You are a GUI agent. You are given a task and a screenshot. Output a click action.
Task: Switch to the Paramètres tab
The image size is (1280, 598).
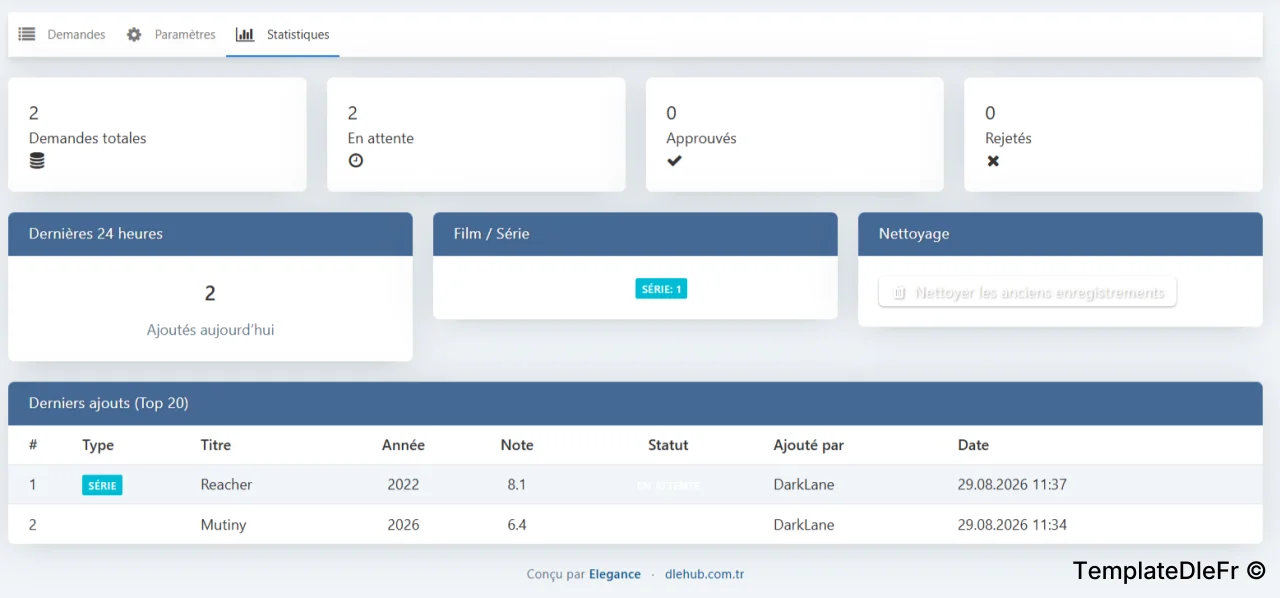click(x=170, y=34)
